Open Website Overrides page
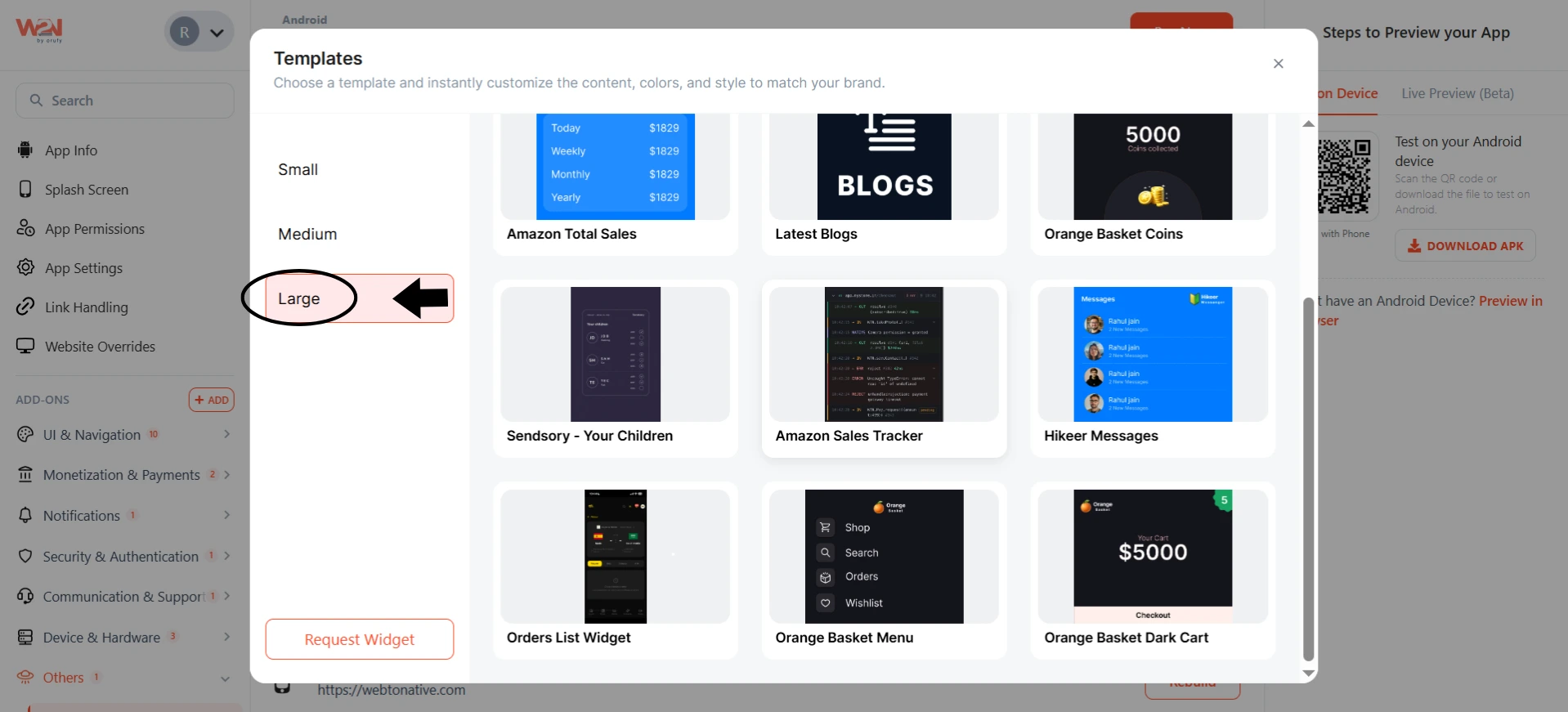This screenshot has height=712, width=1568. coord(100,347)
